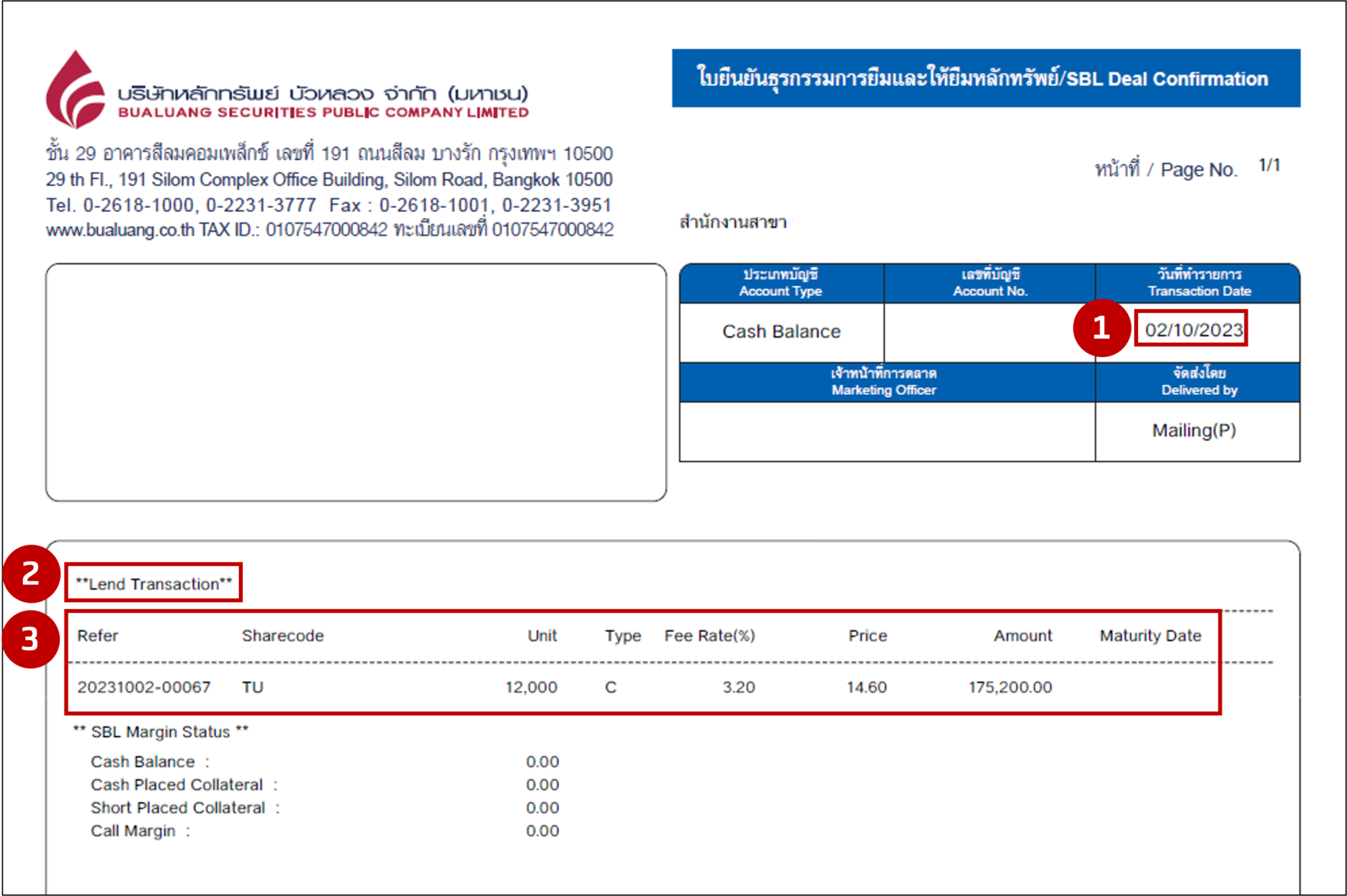The width and height of the screenshot is (1347, 896).
Task: Click the Marketing Officer header cell
Action: pyautogui.click(x=885, y=382)
